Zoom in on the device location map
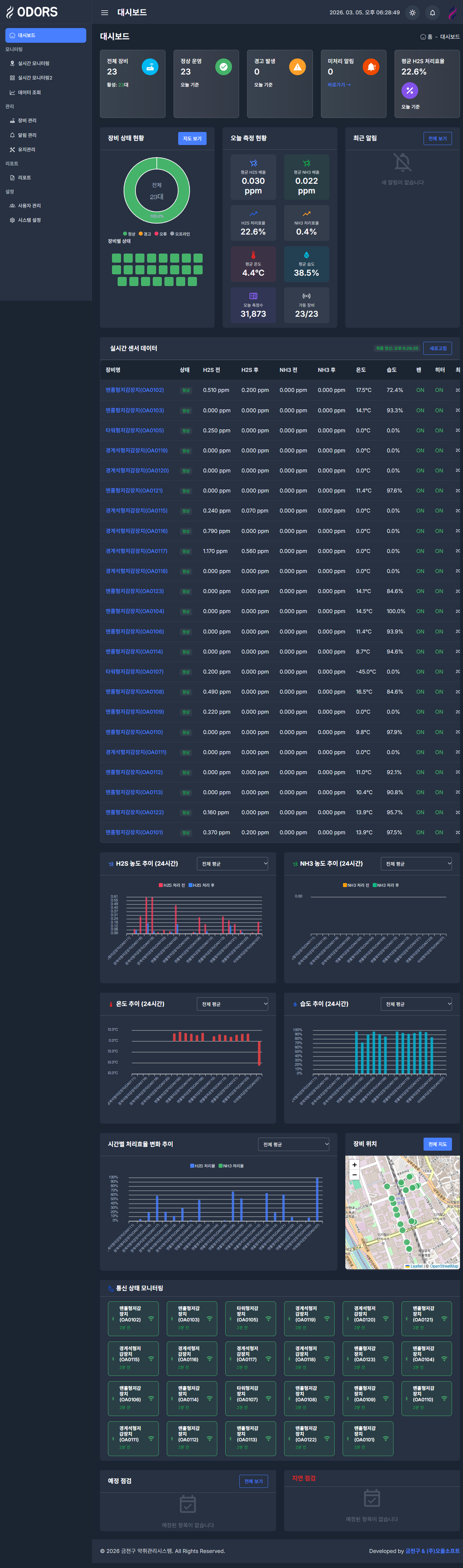 (355, 1164)
